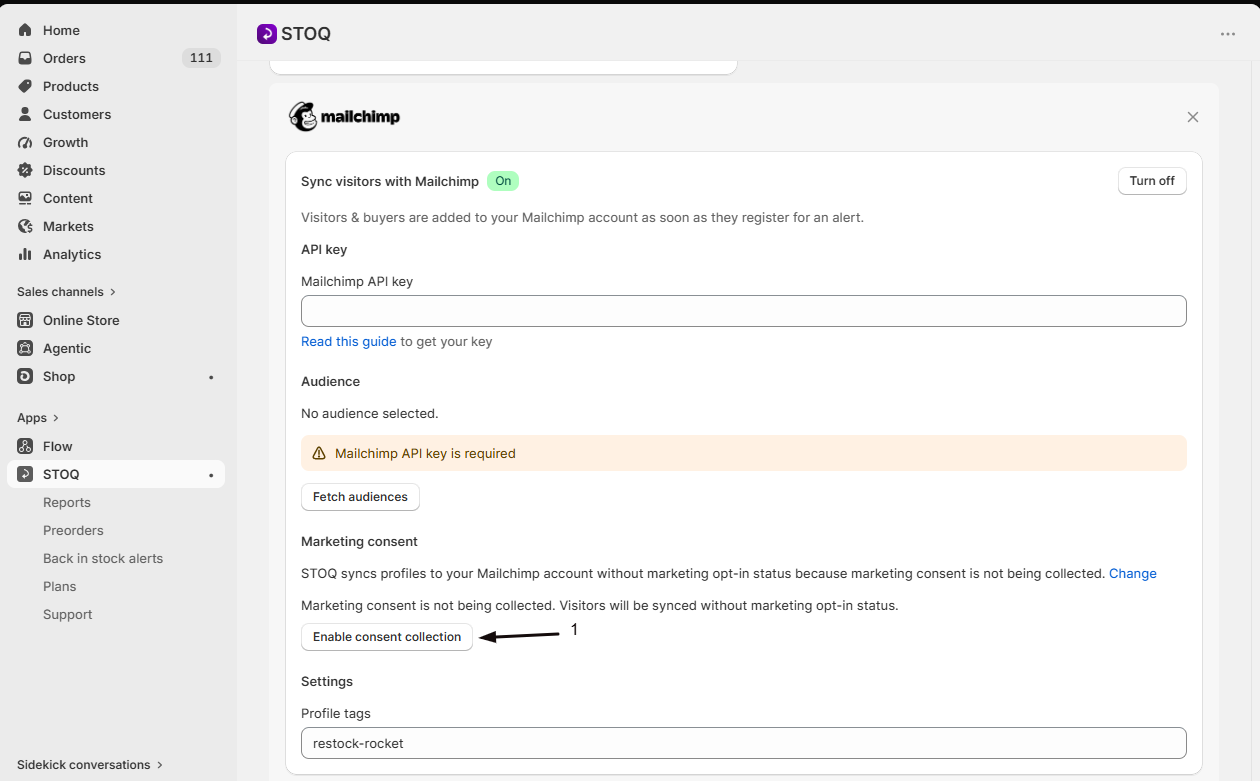The image size is (1260, 781).
Task: Click the Marketing consent heading
Action: pos(359,541)
